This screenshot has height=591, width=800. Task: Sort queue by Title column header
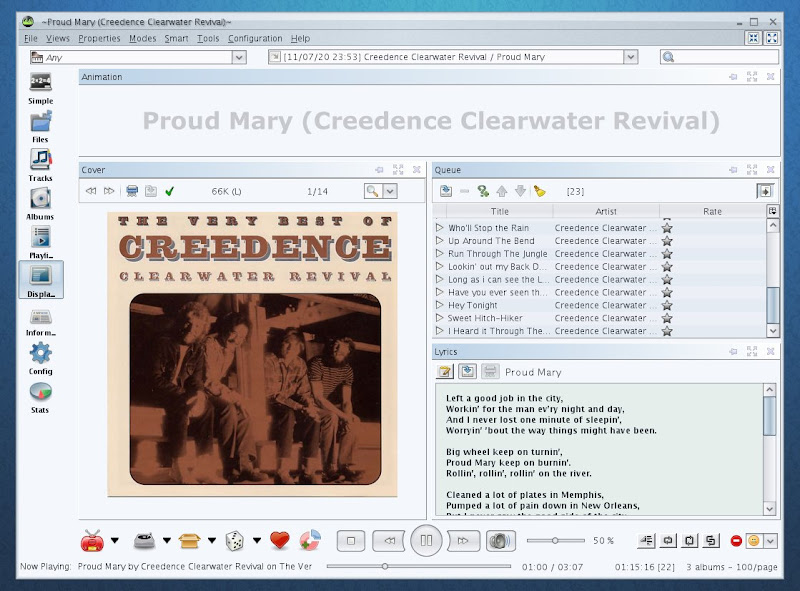coord(499,211)
